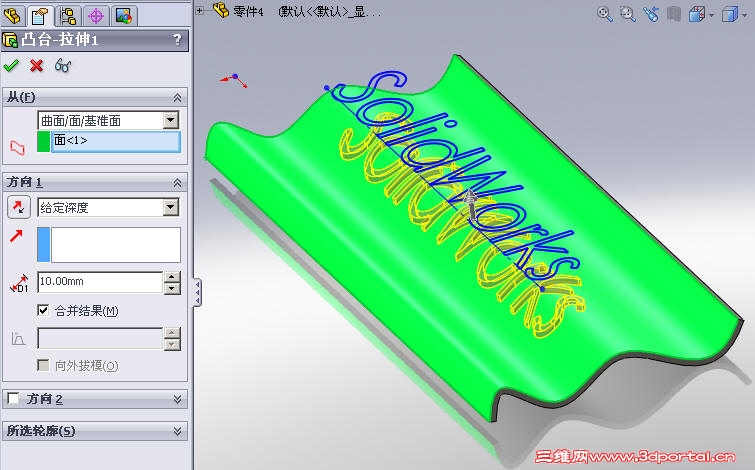Screen dimensions: 755x470
Task: Click the D1 depth icon
Action: 19,283
